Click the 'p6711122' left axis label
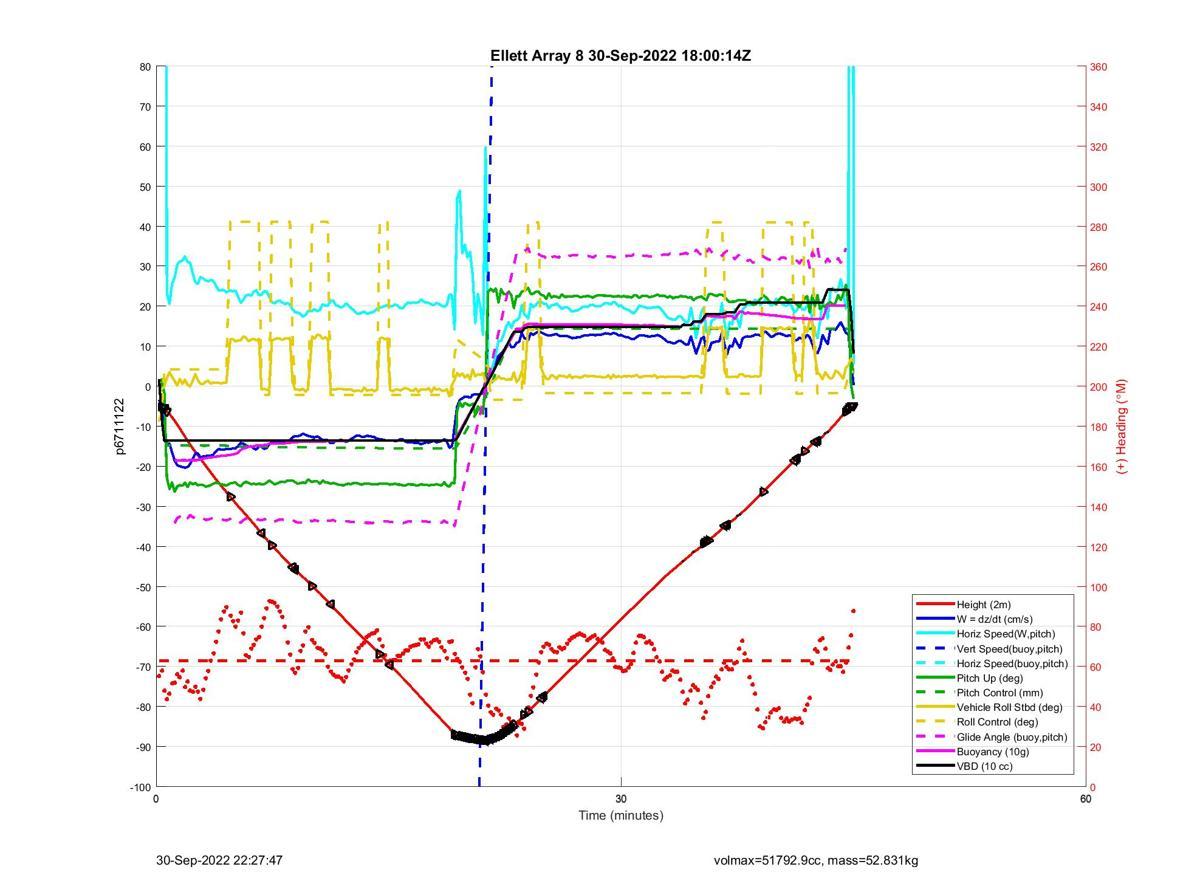The width and height of the screenshot is (1200, 885). click(119, 427)
